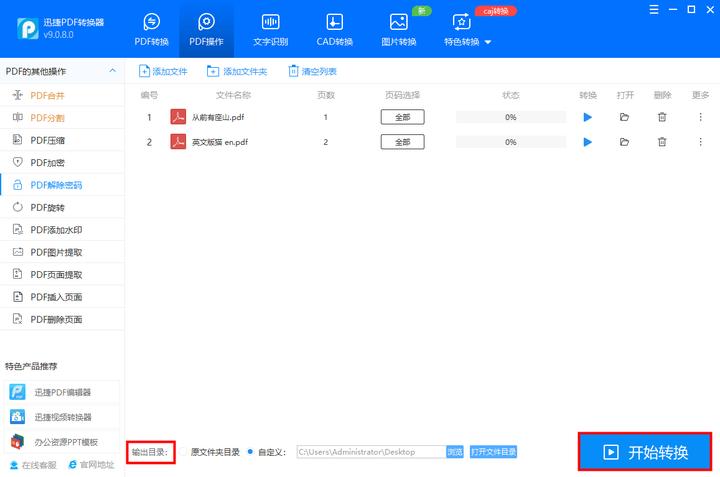Click the 浏览 browse button
The width and height of the screenshot is (720, 477).
455,452
